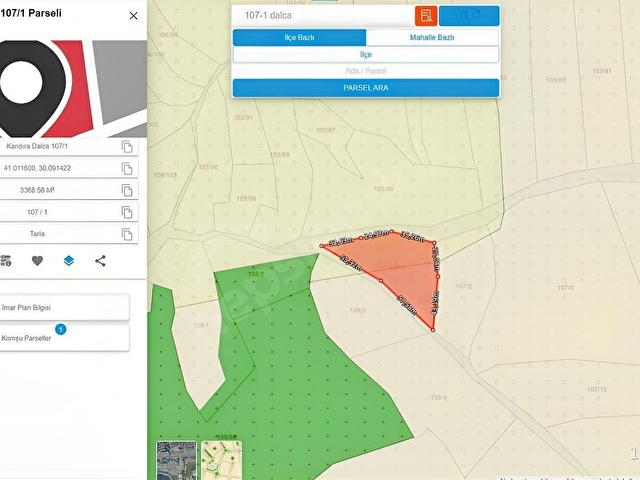This screenshot has height=480, width=640.
Task: Click the parcel location logo image
Action: point(73,89)
